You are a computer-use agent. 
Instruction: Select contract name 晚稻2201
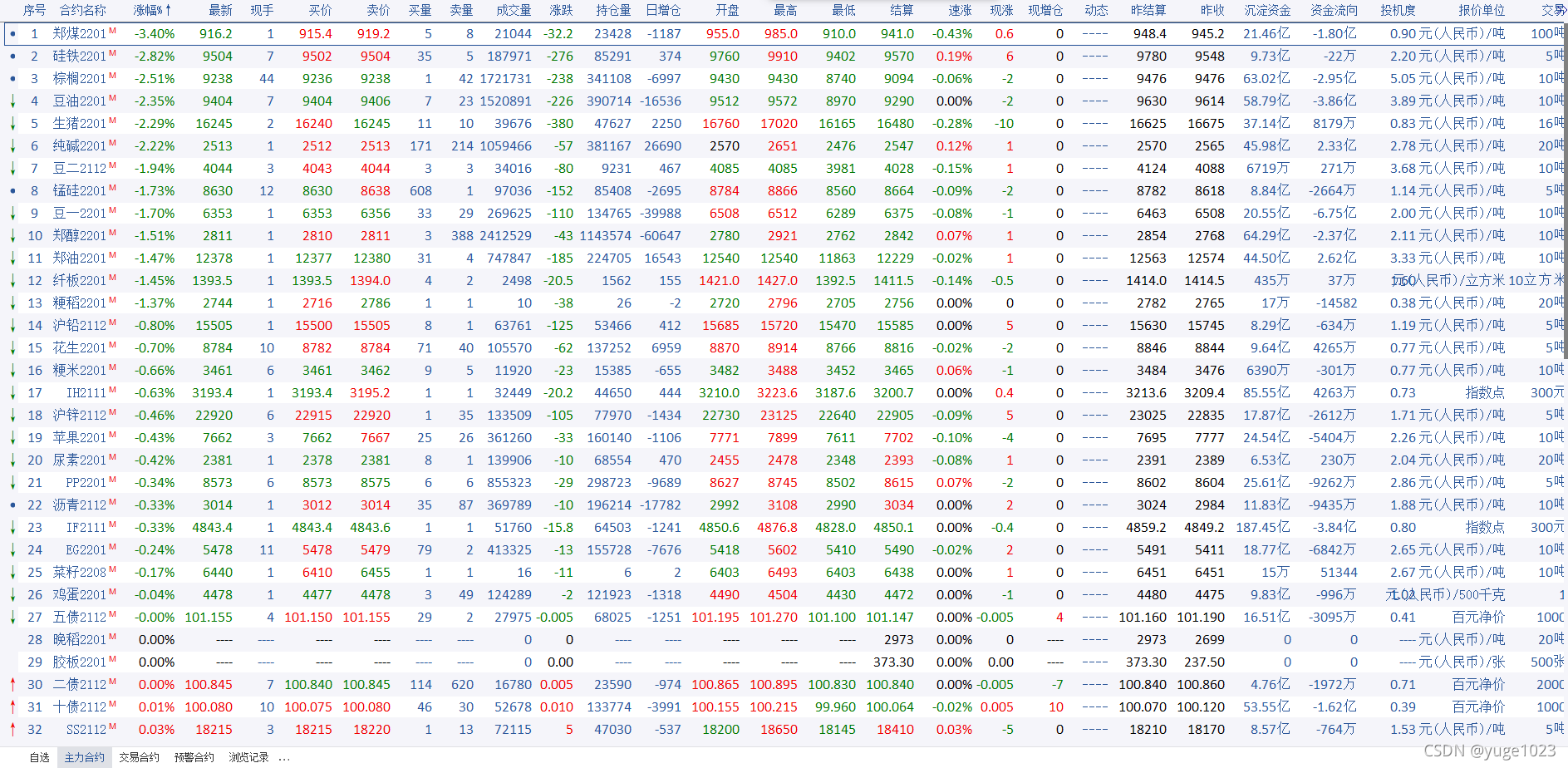(80, 640)
